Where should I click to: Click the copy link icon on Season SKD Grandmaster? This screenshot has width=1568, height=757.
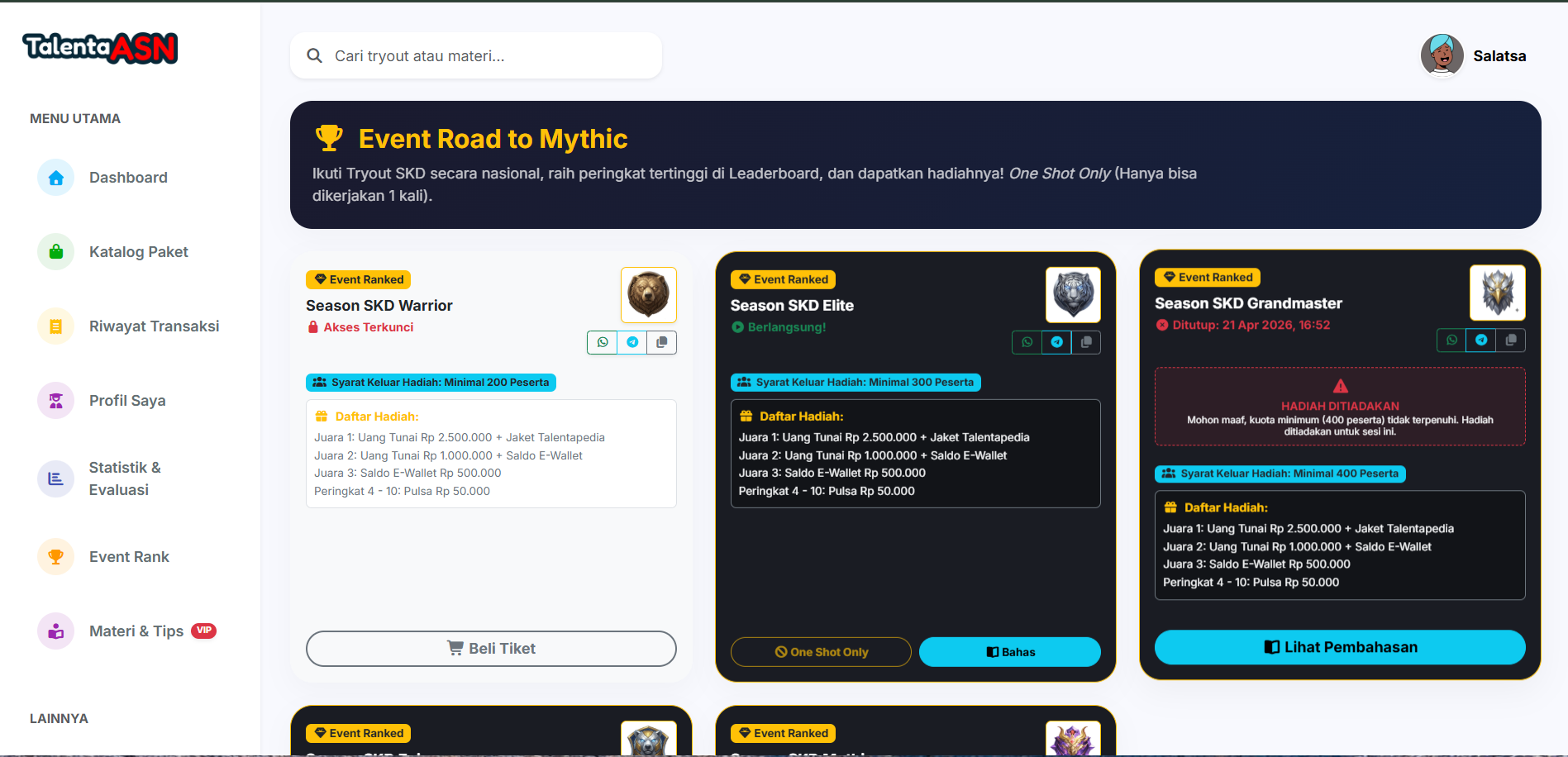coord(1512,340)
